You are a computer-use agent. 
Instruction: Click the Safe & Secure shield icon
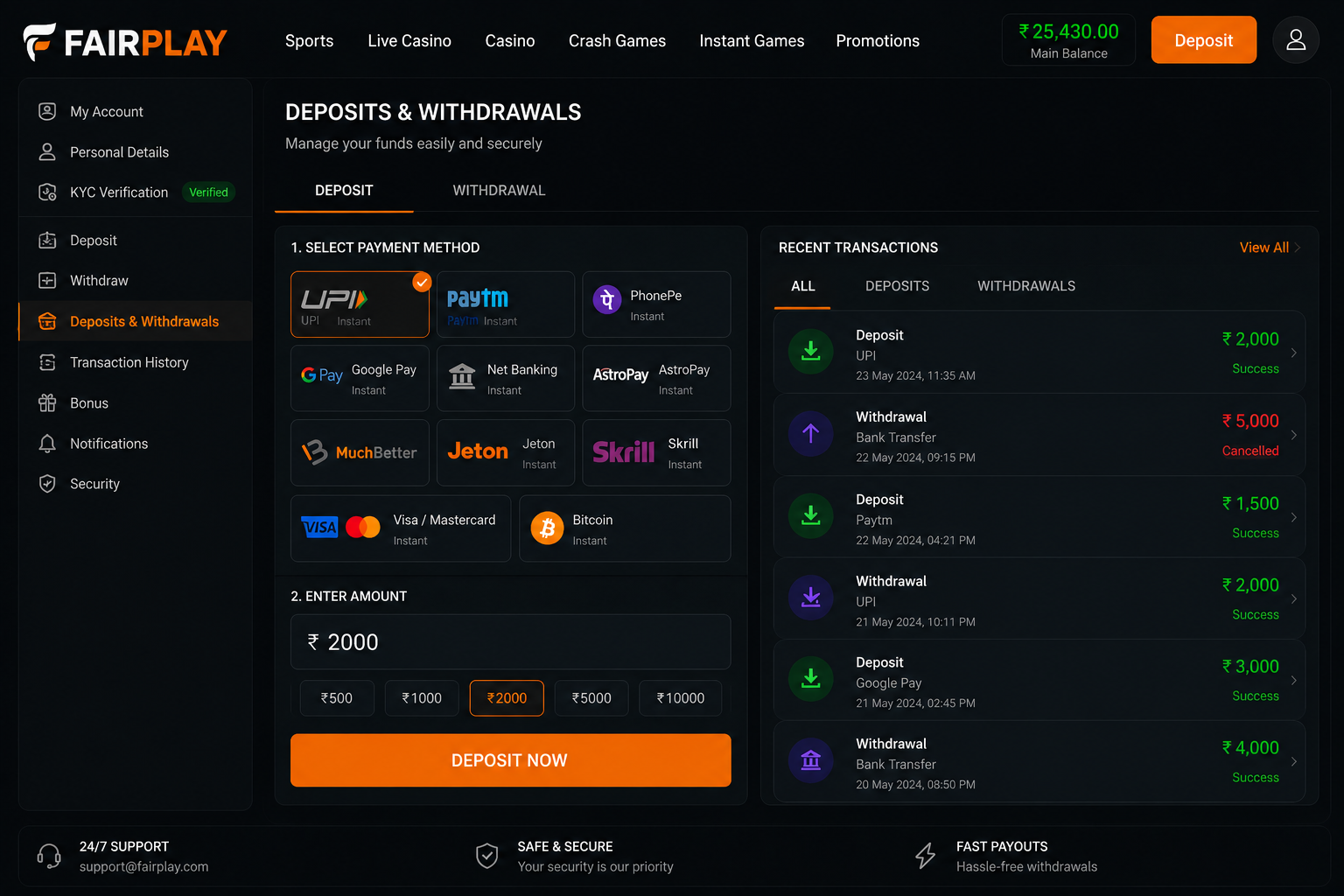[x=487, y=856]
